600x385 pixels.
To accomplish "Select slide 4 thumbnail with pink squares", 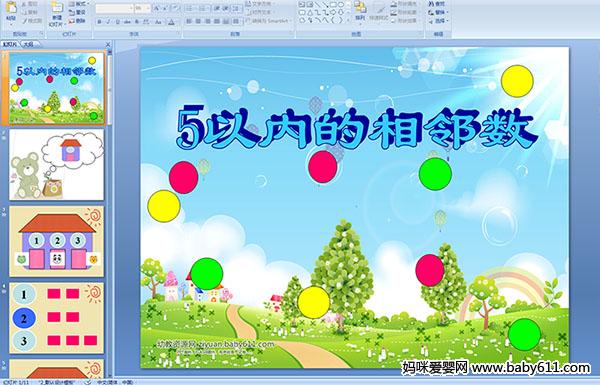I will tap(57, 318).
